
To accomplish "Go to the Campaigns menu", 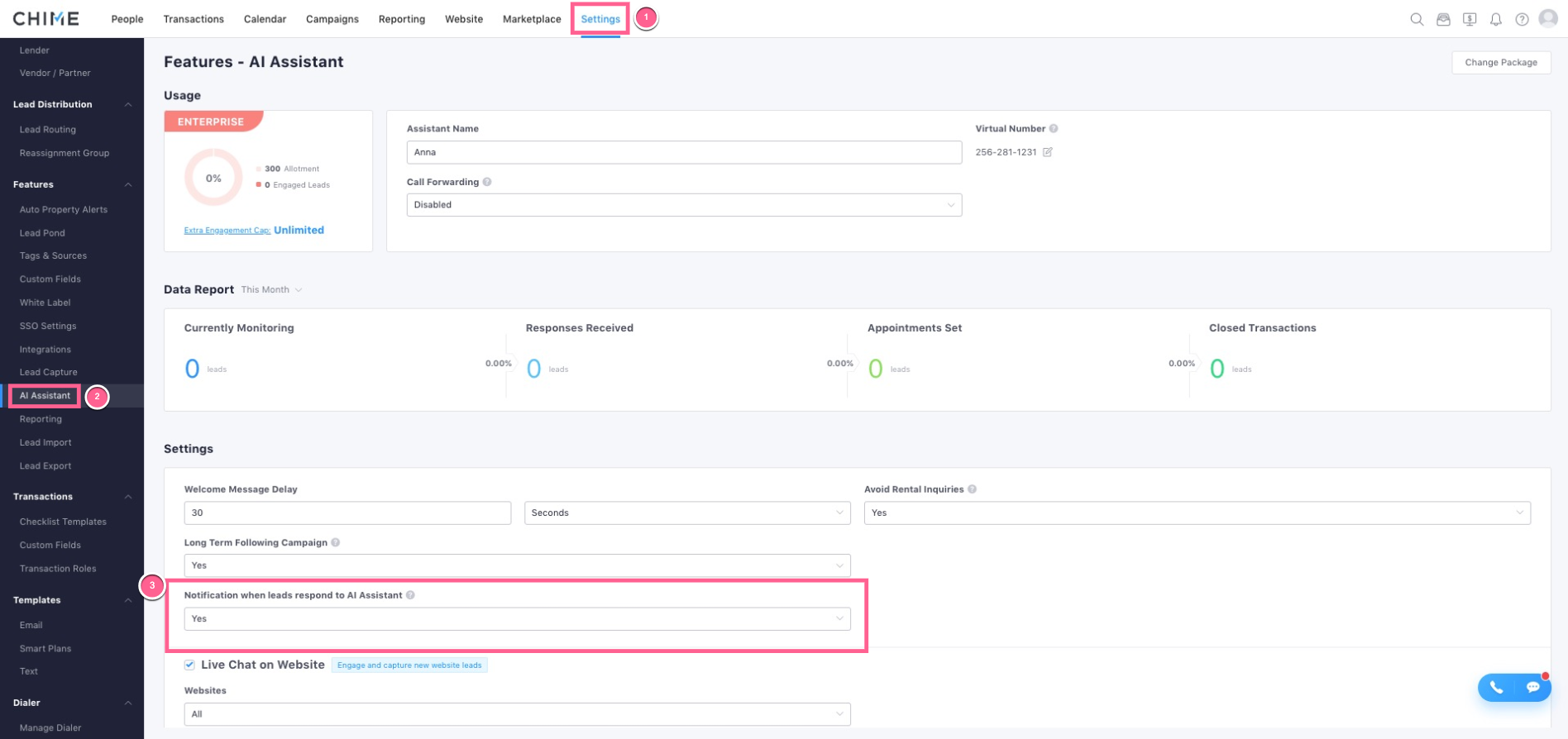I will [x=332, y=19].
